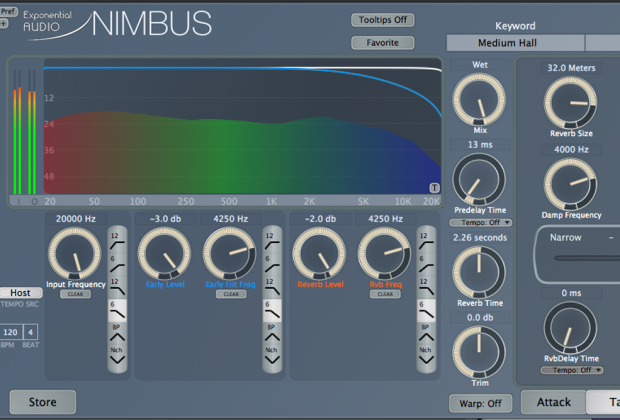
Task: Click the plus button below Pref
Action: tap(4, 24)
